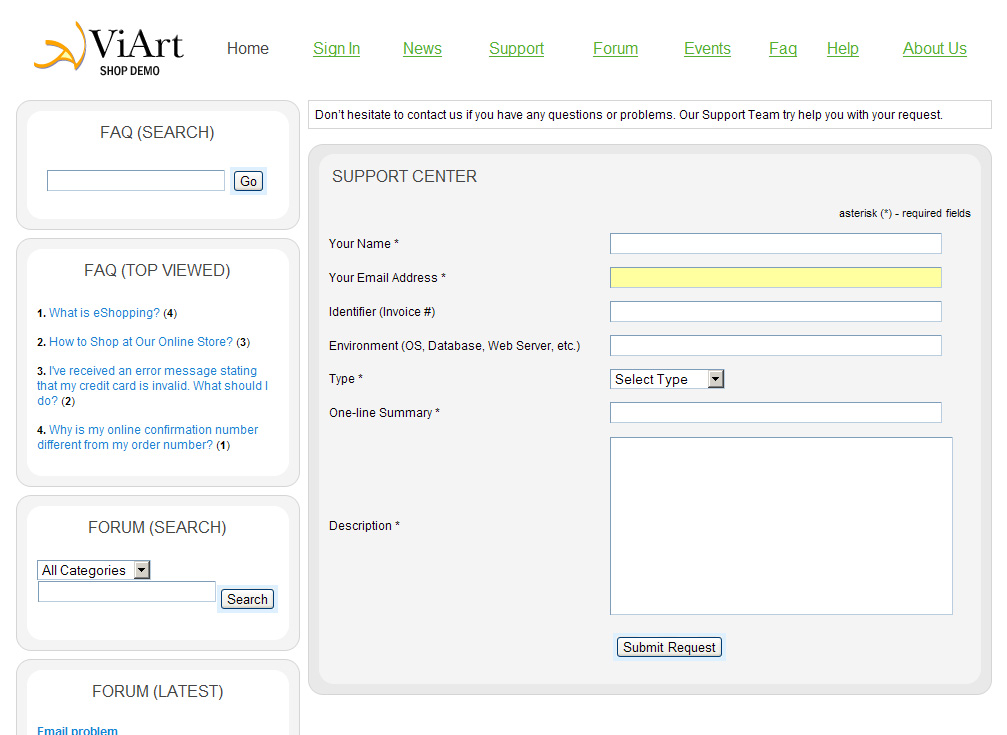
Task: Click the 'FAQ (SEARCH)' heading
Action: pos(157,132)
